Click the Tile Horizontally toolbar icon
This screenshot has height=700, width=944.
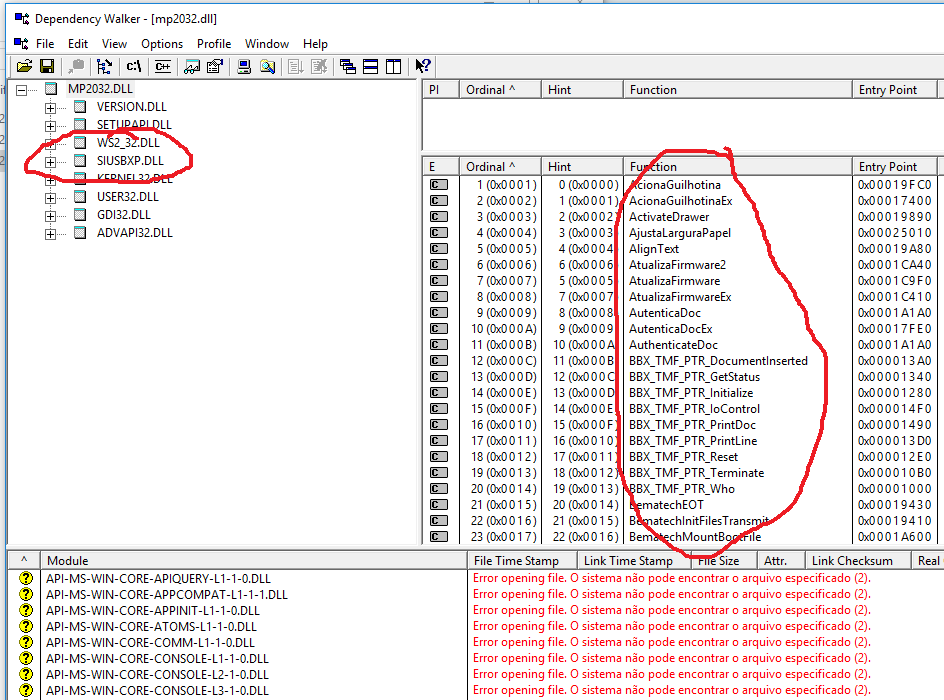(x=370, y=67)
